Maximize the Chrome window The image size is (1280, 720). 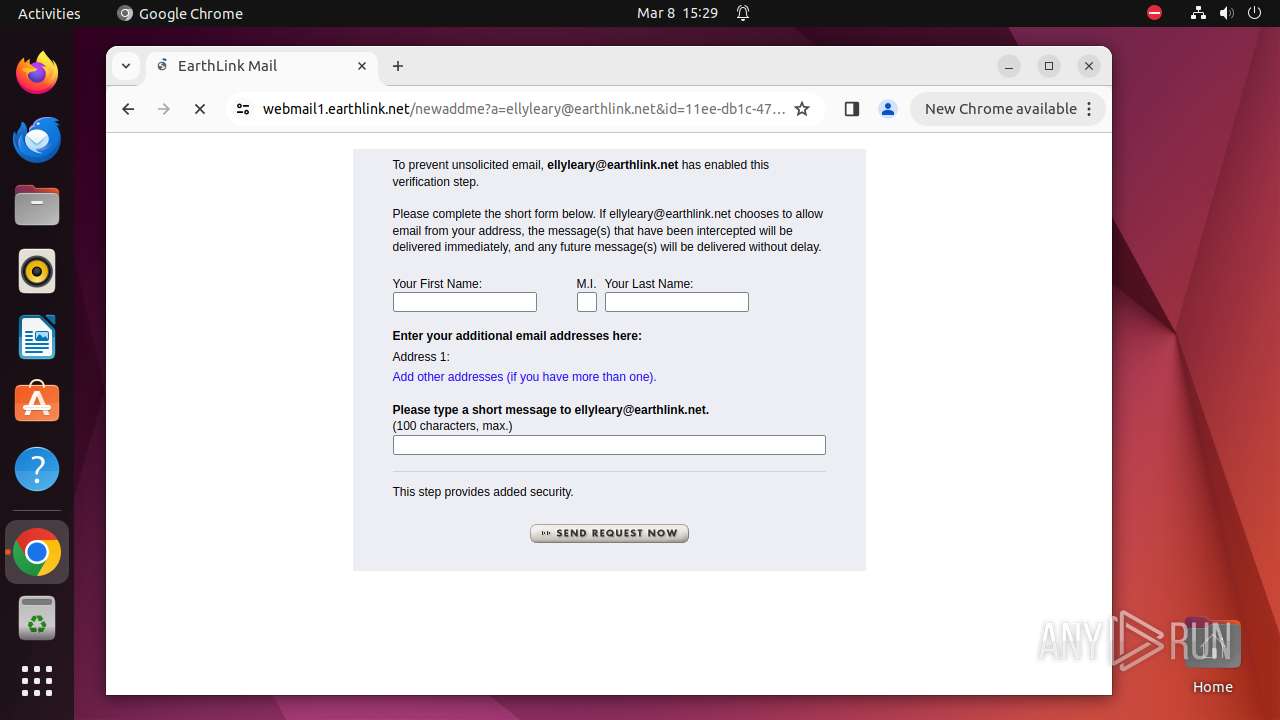point(1049,66)
